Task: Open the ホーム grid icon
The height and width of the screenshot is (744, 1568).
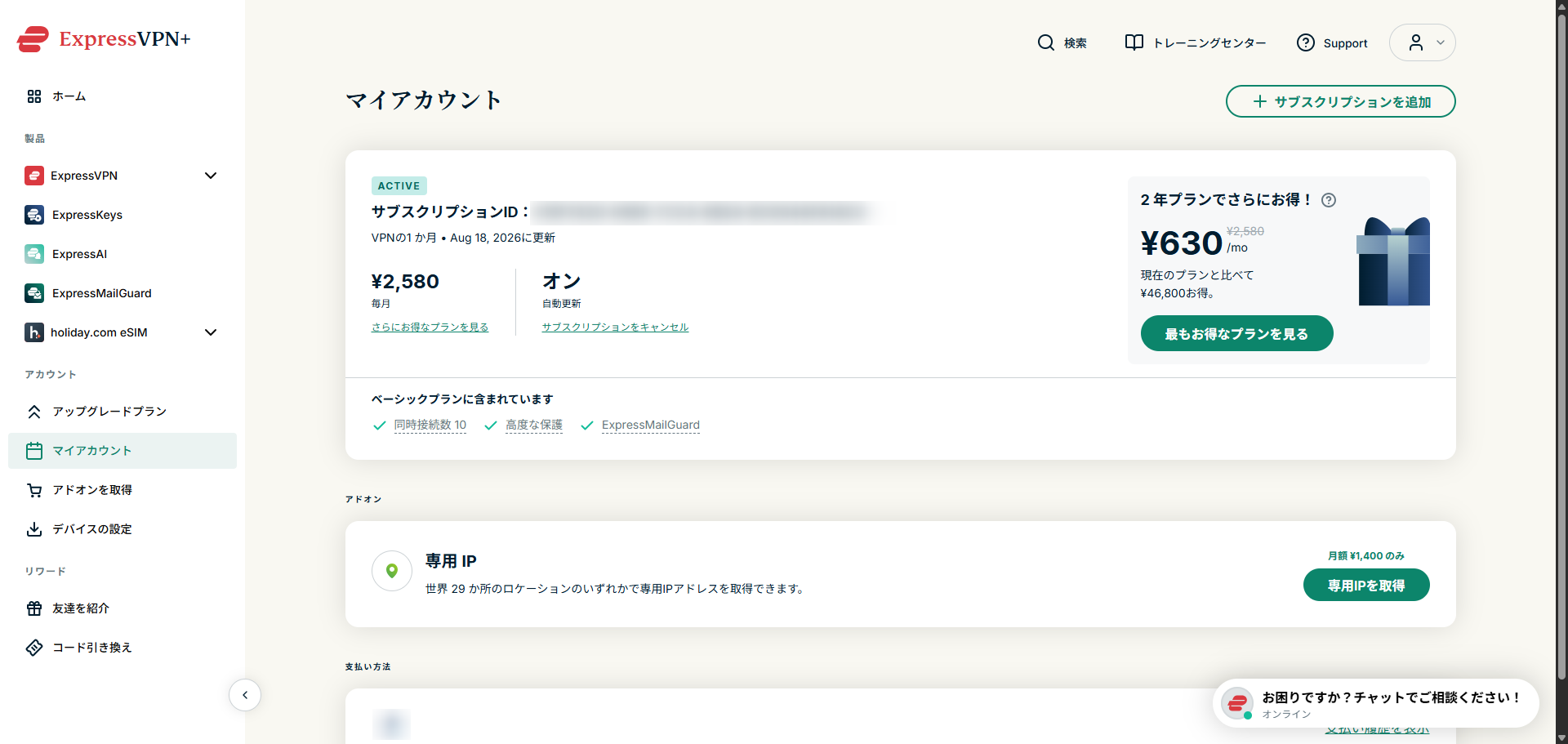Action: point(34,96)
